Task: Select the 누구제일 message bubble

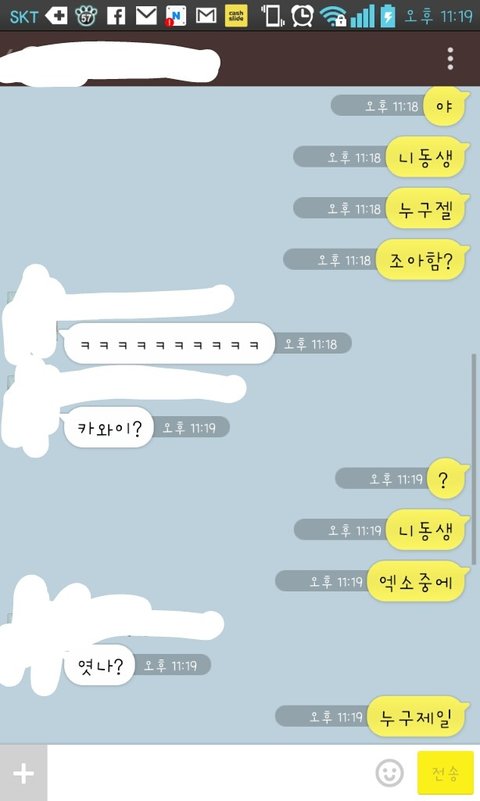Action: click(417, 717)
